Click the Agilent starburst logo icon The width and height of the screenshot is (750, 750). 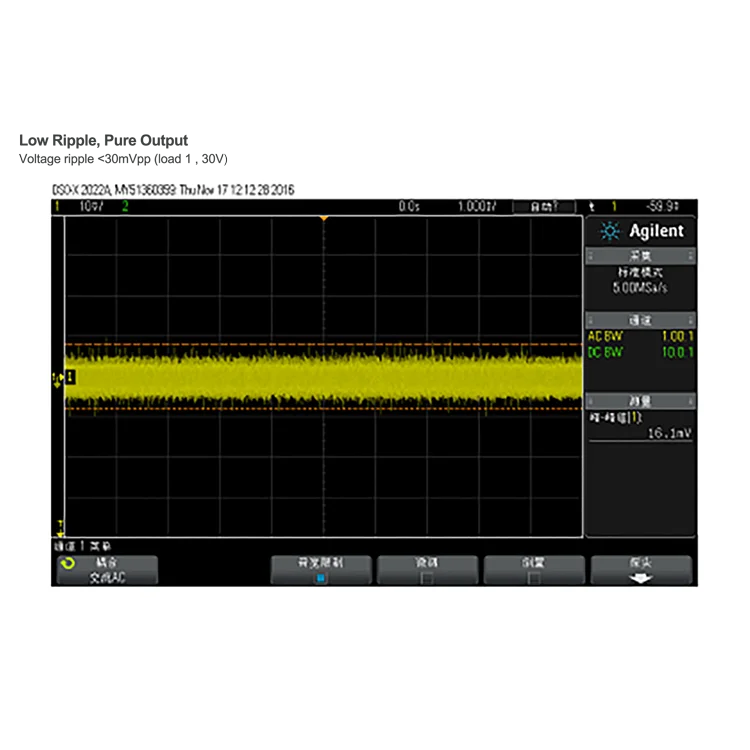610,231
